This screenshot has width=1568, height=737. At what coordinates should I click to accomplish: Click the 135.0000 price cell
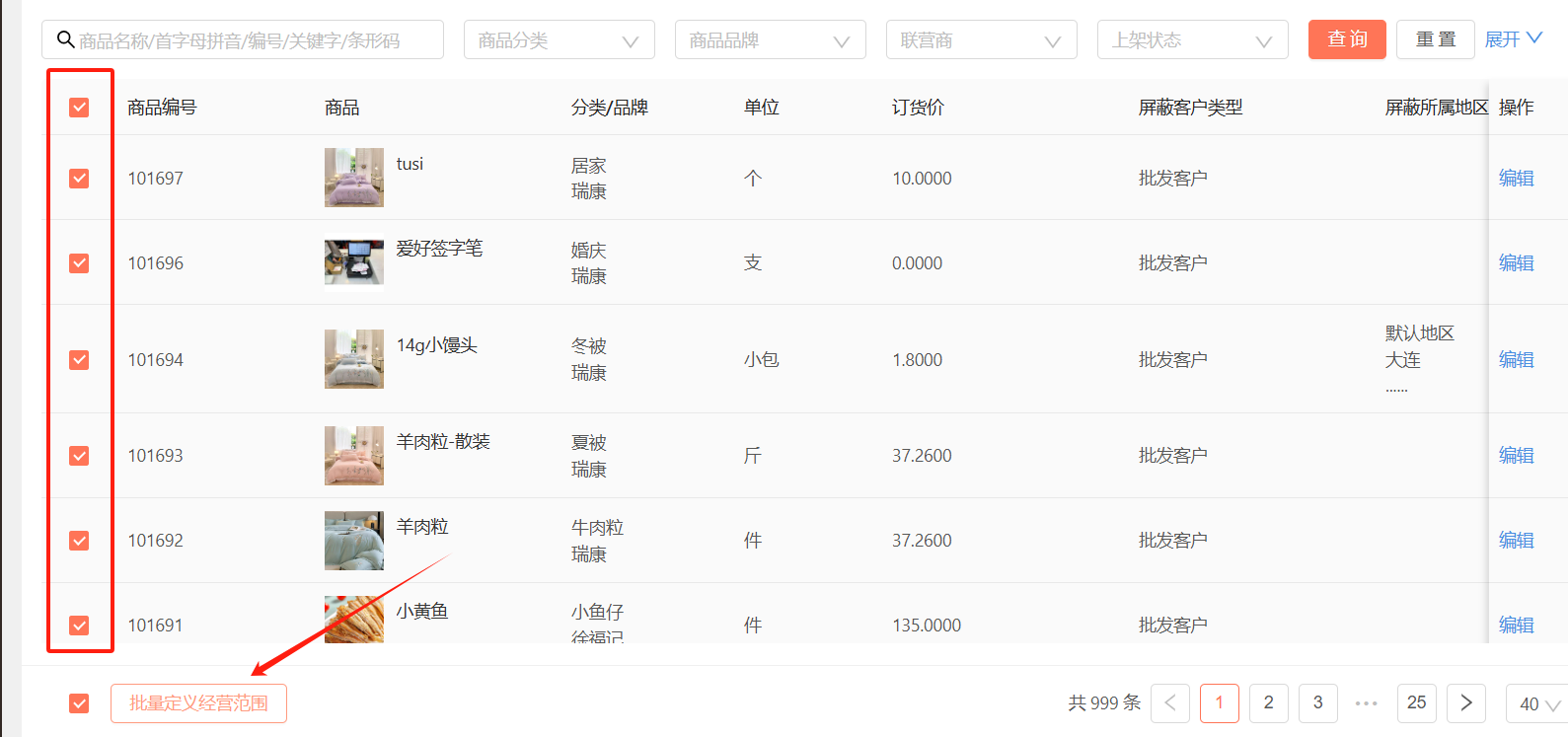tap(927, 625)
